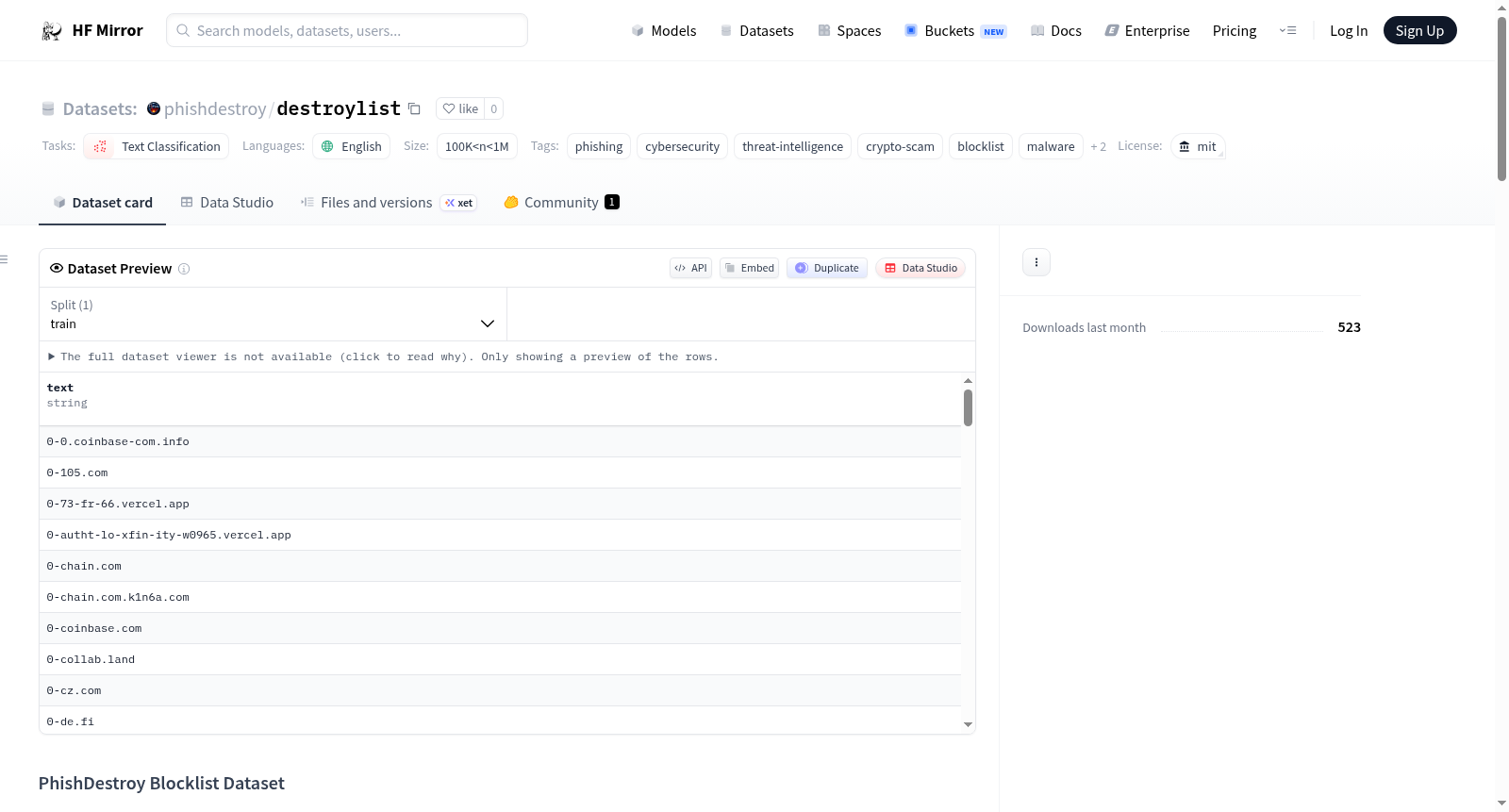The width and height of the screenshot is (1509, 812).
Task: Show the +2 additional tags
Action: pyautogui.click(x=1098, y=146)
